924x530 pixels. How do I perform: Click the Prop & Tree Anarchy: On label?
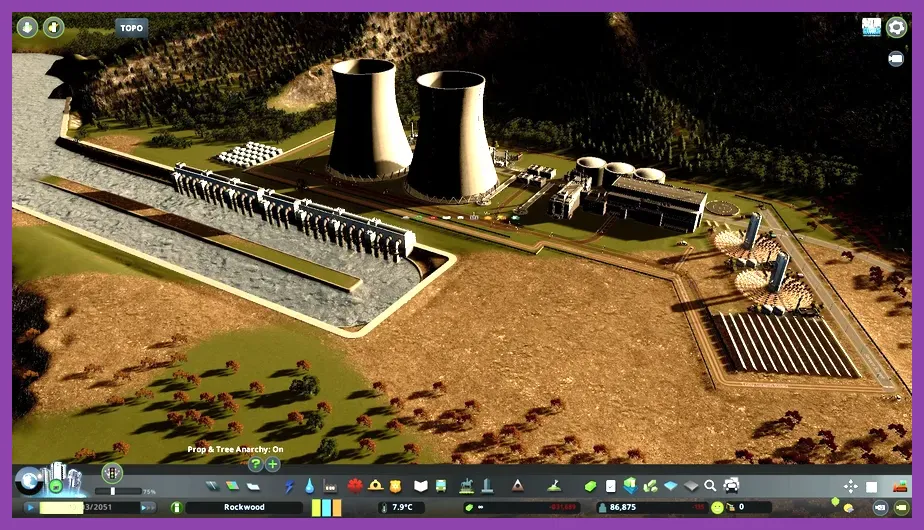(x=235, y=449)
